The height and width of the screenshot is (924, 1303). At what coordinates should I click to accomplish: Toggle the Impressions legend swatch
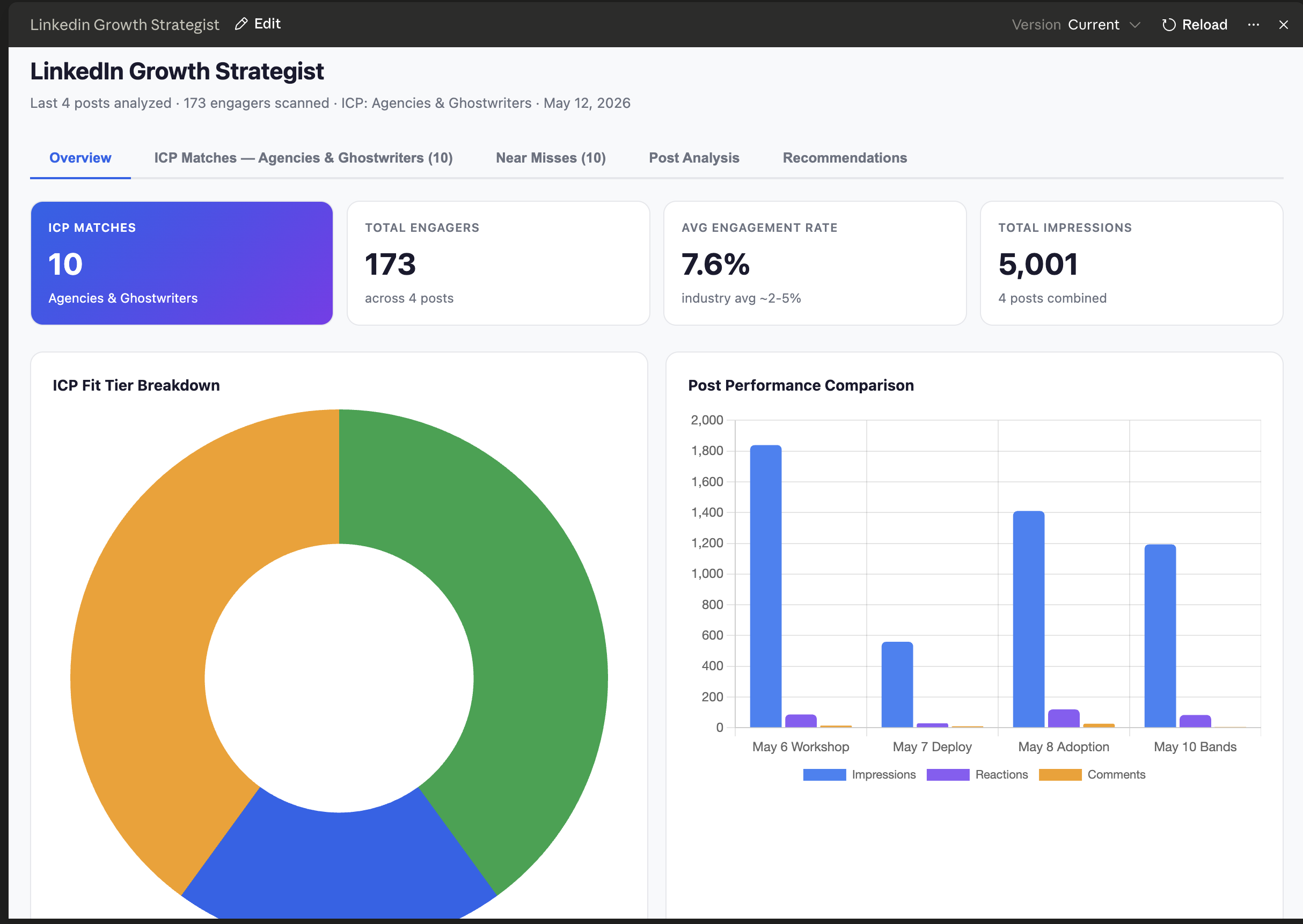(824, 774)
